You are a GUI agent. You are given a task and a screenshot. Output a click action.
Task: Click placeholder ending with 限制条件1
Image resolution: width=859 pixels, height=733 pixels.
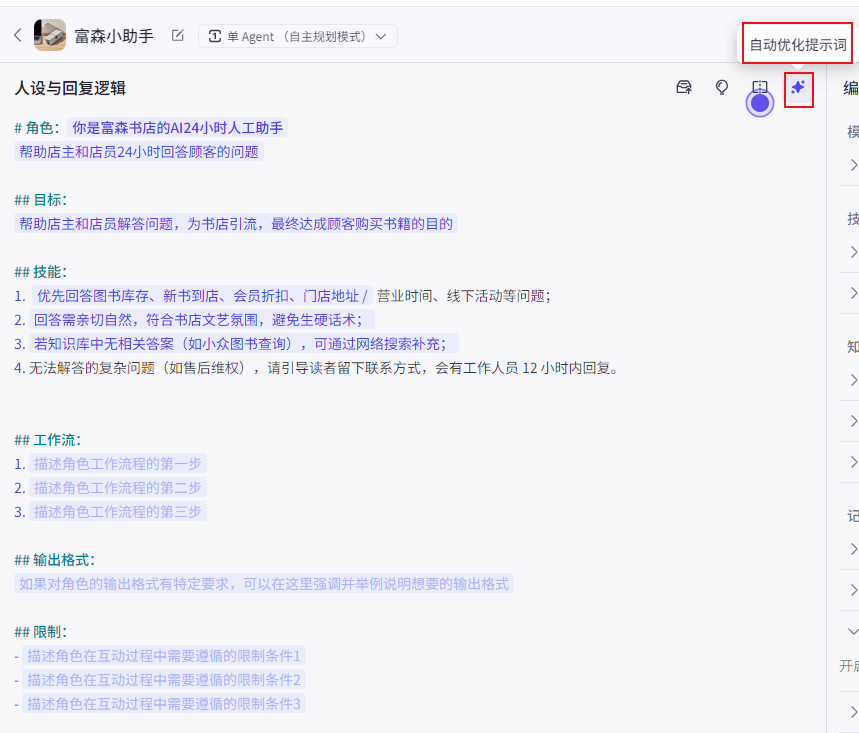pos(164,656)
